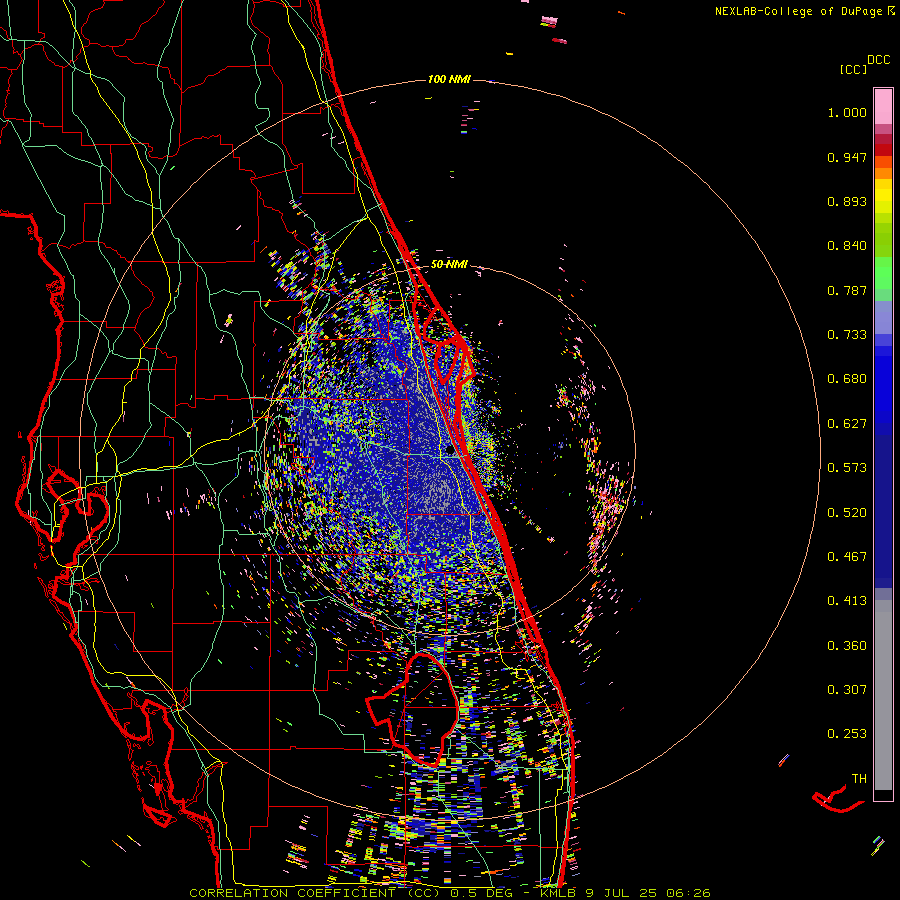Click the [CC] label above the color bar
Screen dimensions: 900x900
pyautogui.click(x=853, y=69)
